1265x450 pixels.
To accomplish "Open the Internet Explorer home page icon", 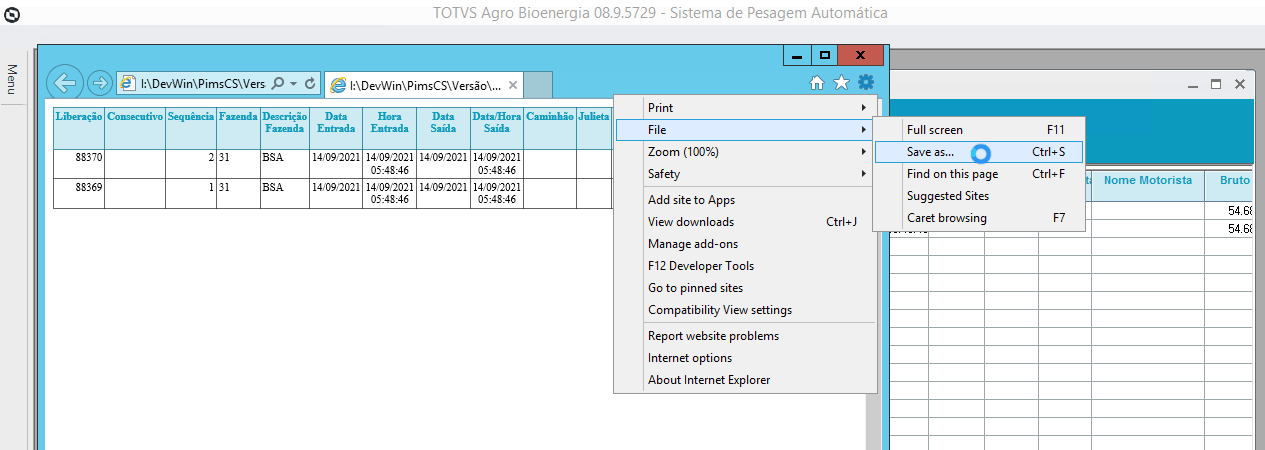I will (x=817, y=83).
